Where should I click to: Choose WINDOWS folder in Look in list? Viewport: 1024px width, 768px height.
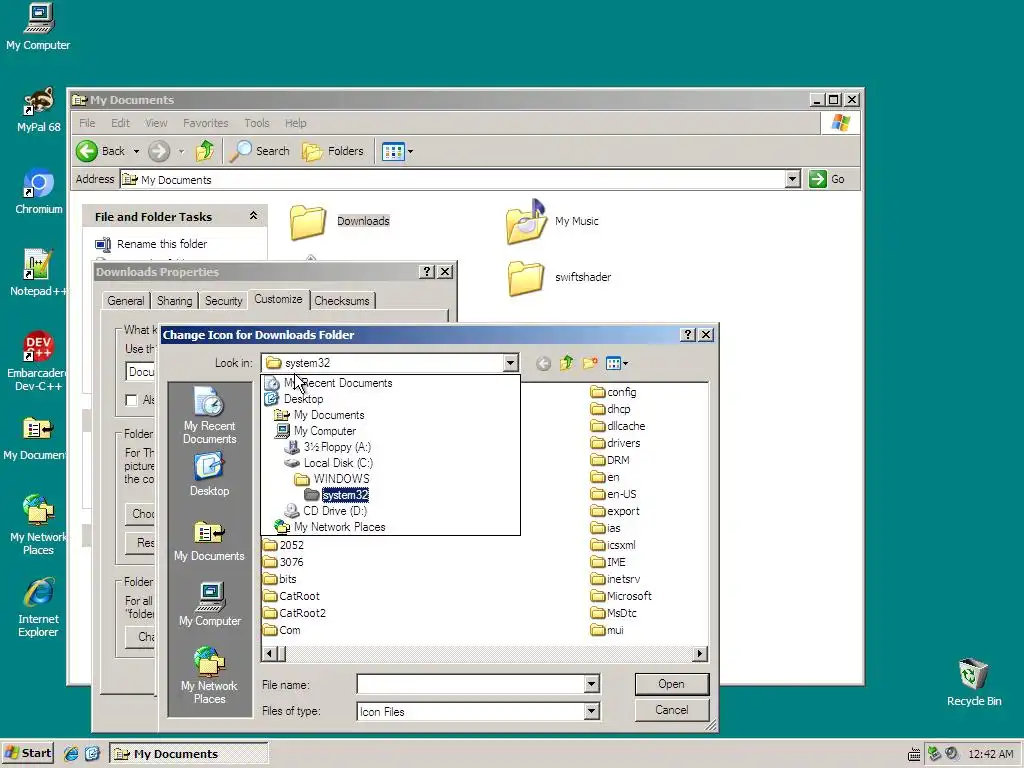point(331,479)
